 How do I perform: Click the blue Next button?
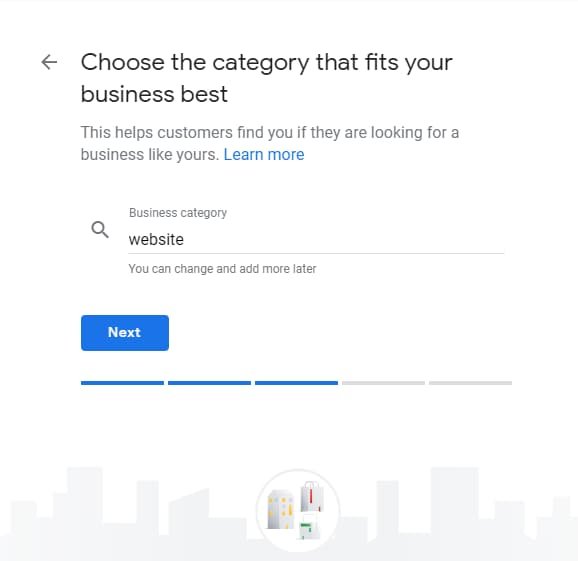coord(125,333)
